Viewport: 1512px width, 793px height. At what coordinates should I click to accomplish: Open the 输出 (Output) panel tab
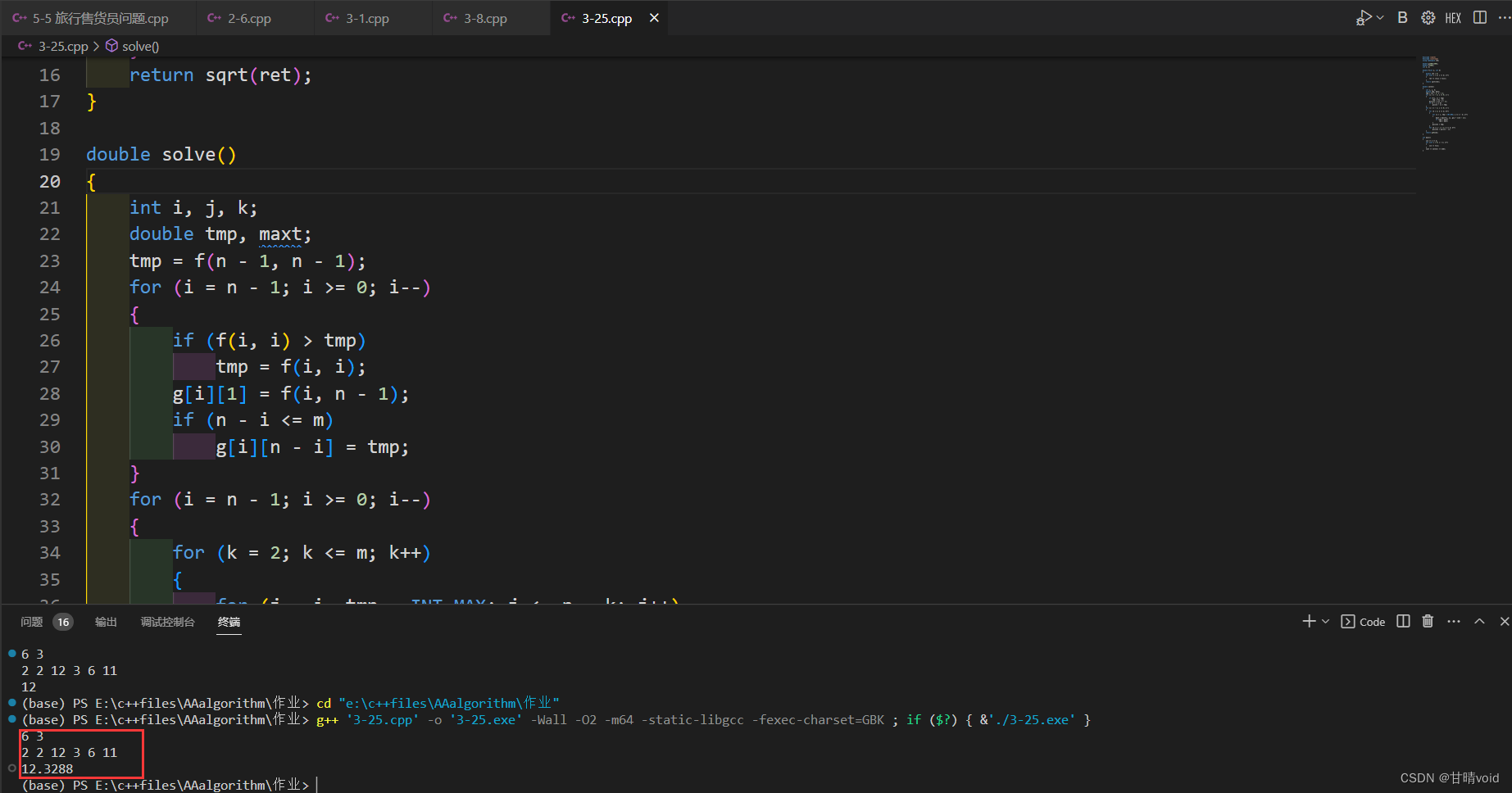106,622
